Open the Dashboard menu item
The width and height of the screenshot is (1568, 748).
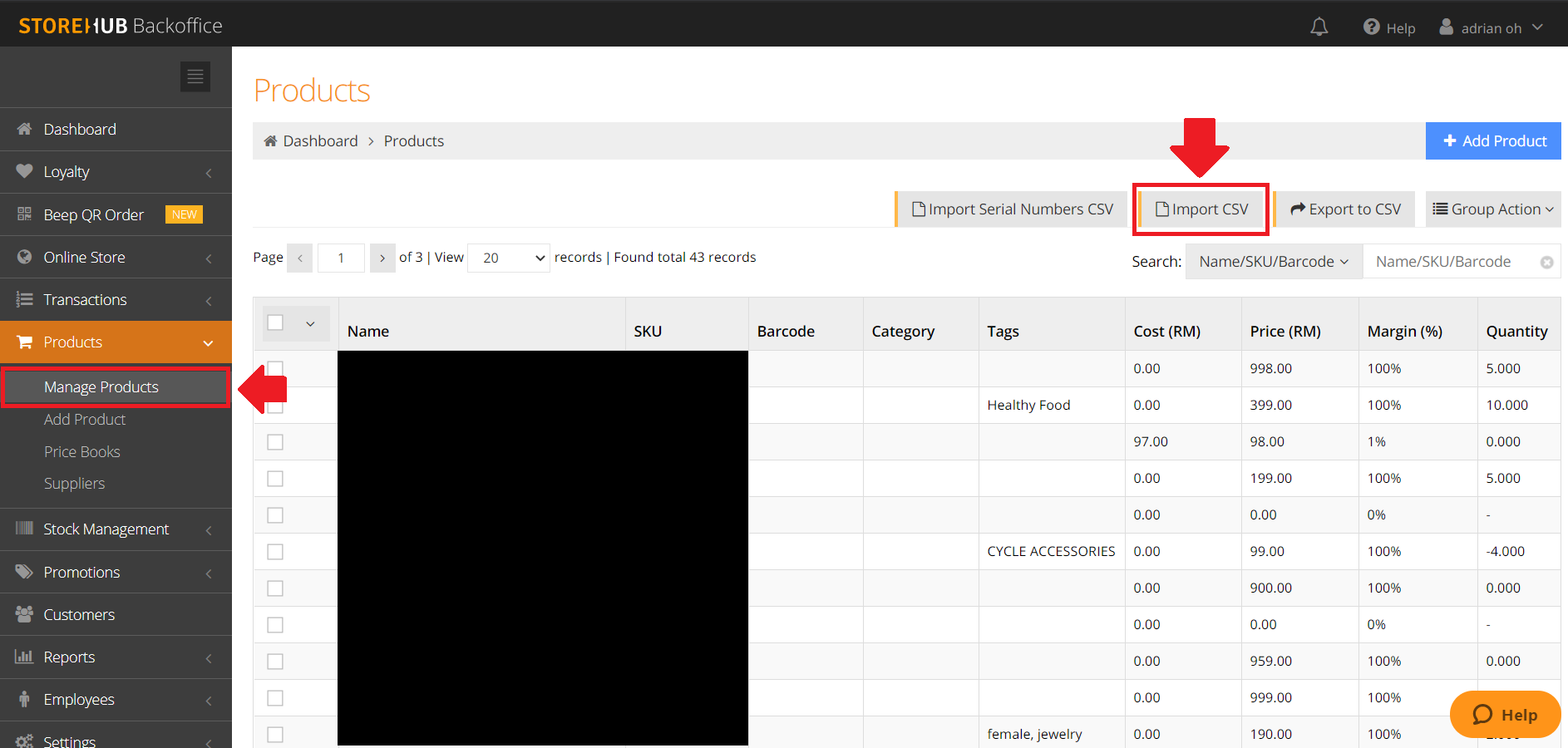click(x=116, y=129)
